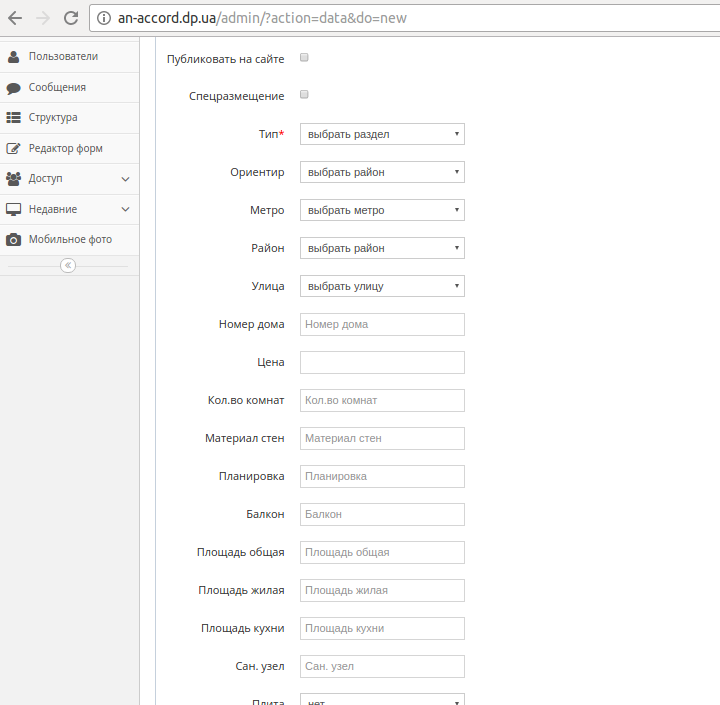This screenshot has width=720, height=705.
Task: Enable the Публиковать на сайте checkbox
Action: [304, 58]
